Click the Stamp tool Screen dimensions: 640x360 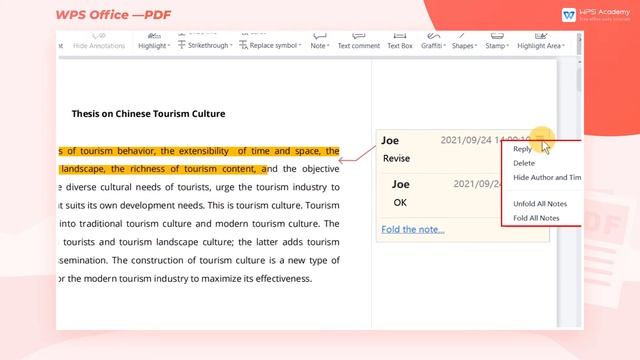495,42
